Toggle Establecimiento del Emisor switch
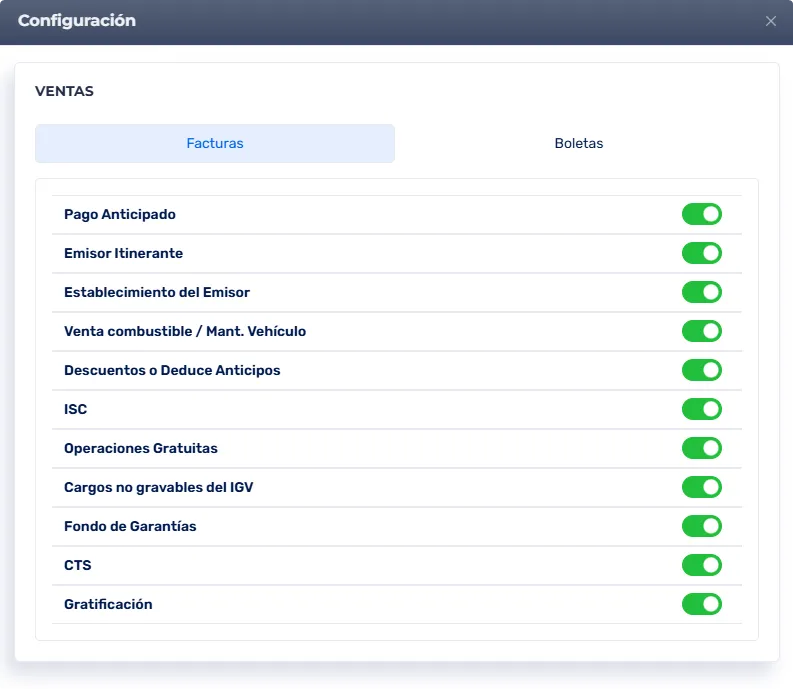 pyautogui.click(x=701, y=292)
